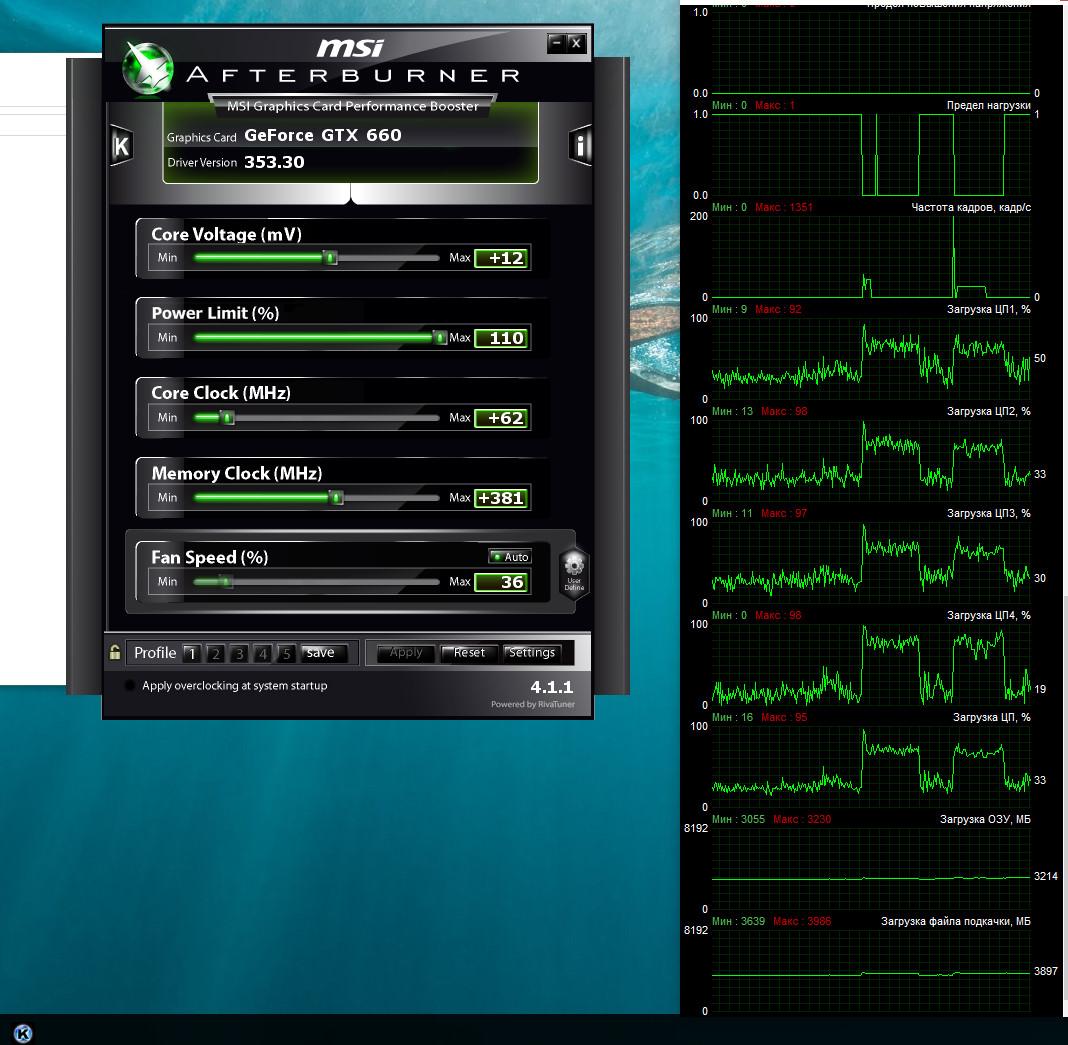Select profile slot 5
The width and height of the screenshot is (1068, 1045).
coord(286,653)
